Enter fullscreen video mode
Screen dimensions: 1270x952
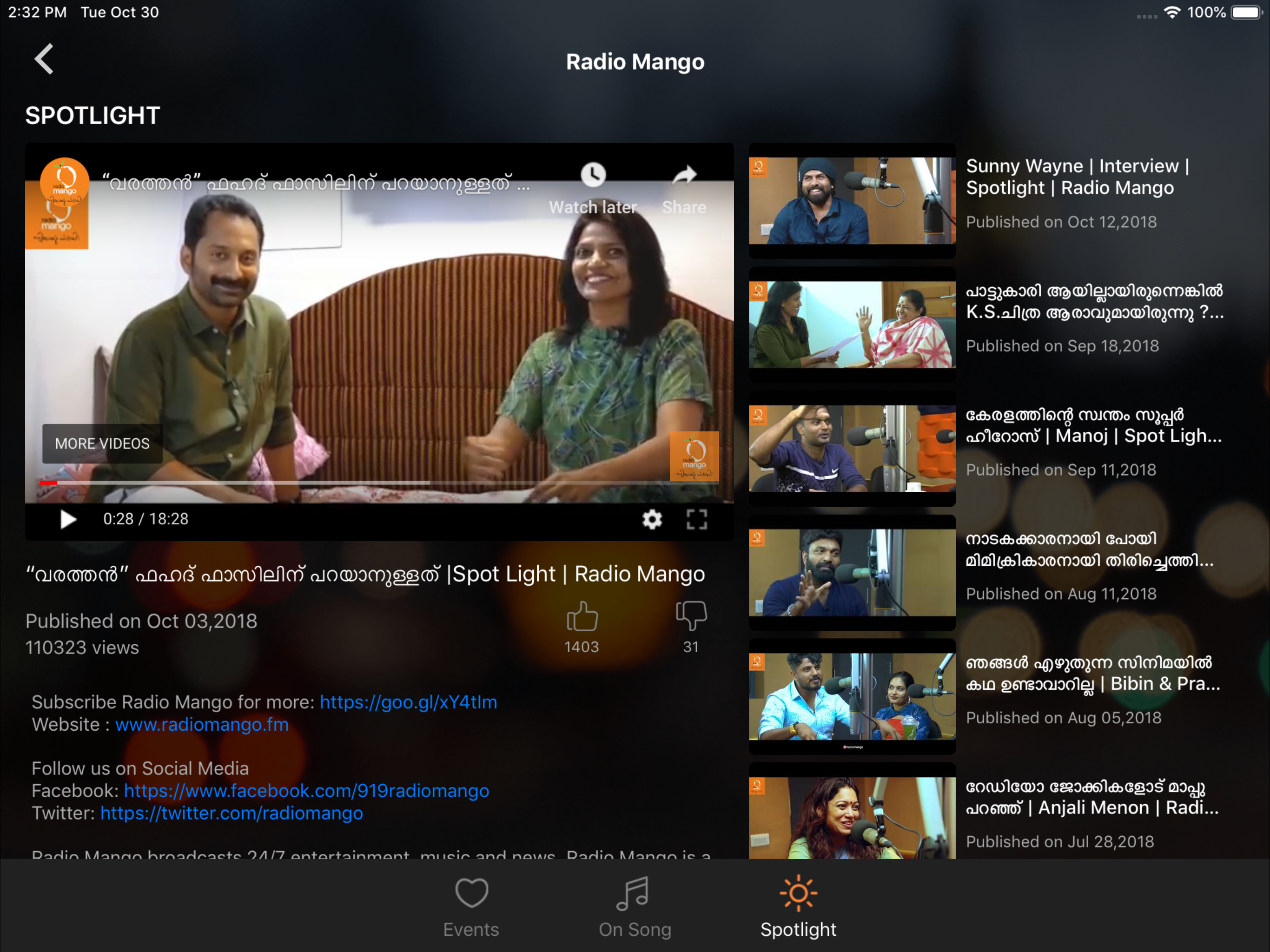696,519
